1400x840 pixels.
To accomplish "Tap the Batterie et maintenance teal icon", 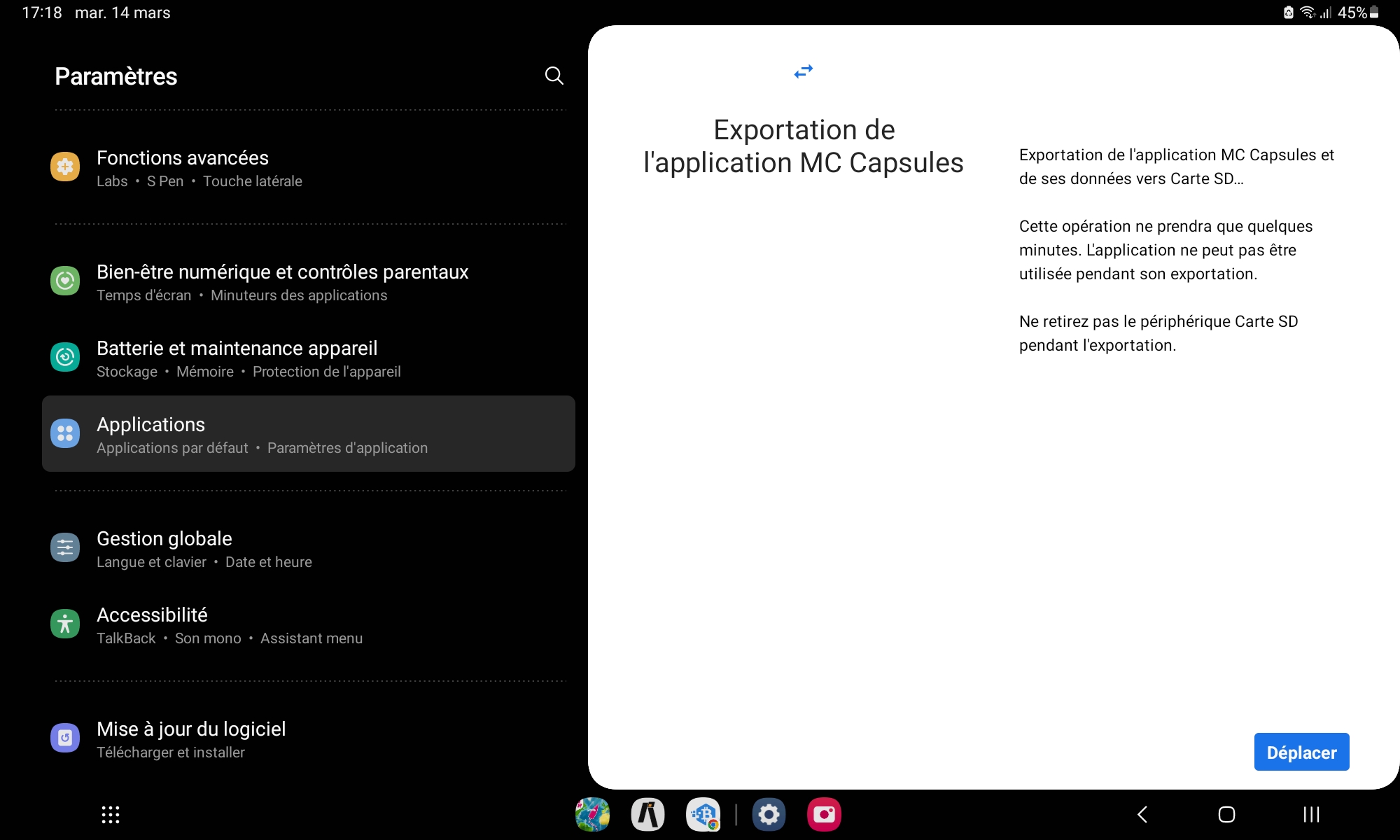I will point(65,357).
